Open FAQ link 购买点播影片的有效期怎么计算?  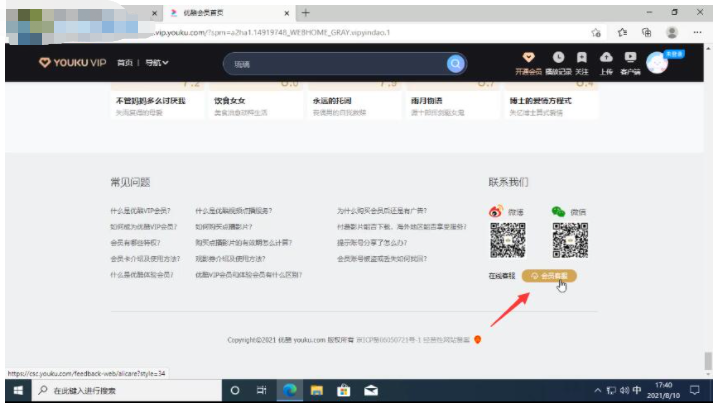(244, 243)
